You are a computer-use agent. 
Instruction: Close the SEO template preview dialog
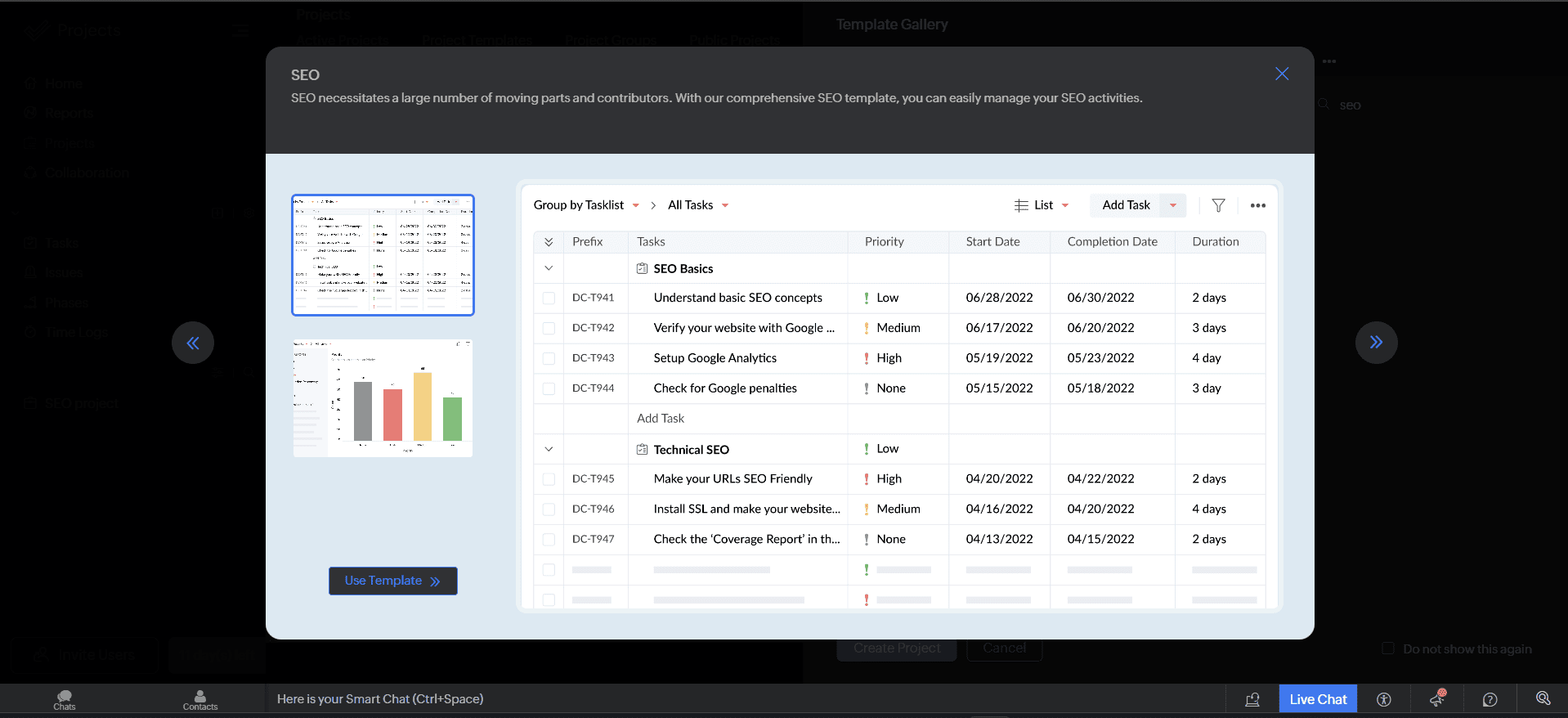point(1282,74)
